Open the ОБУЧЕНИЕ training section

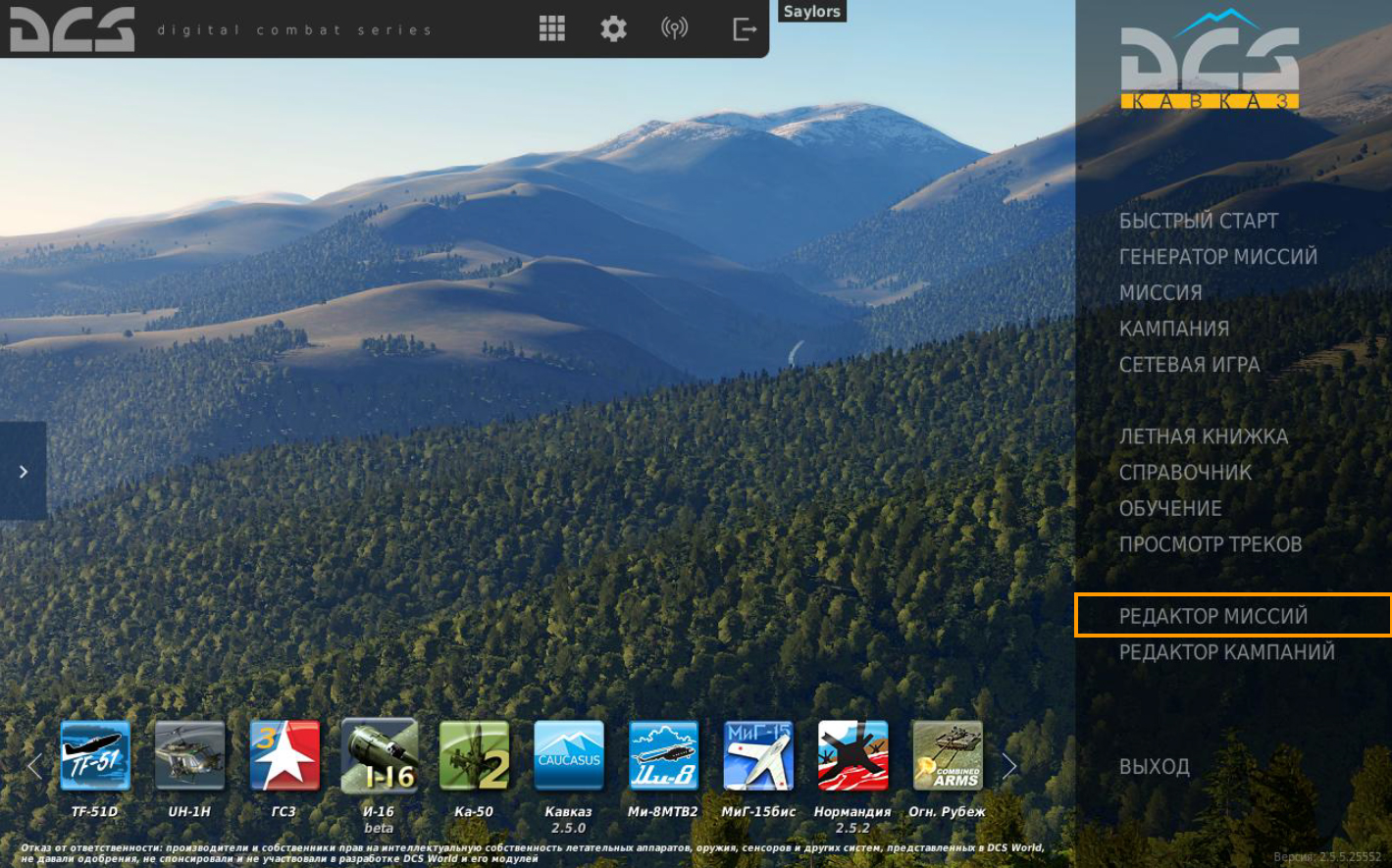pyautogui.click(x=1170, y=508)
